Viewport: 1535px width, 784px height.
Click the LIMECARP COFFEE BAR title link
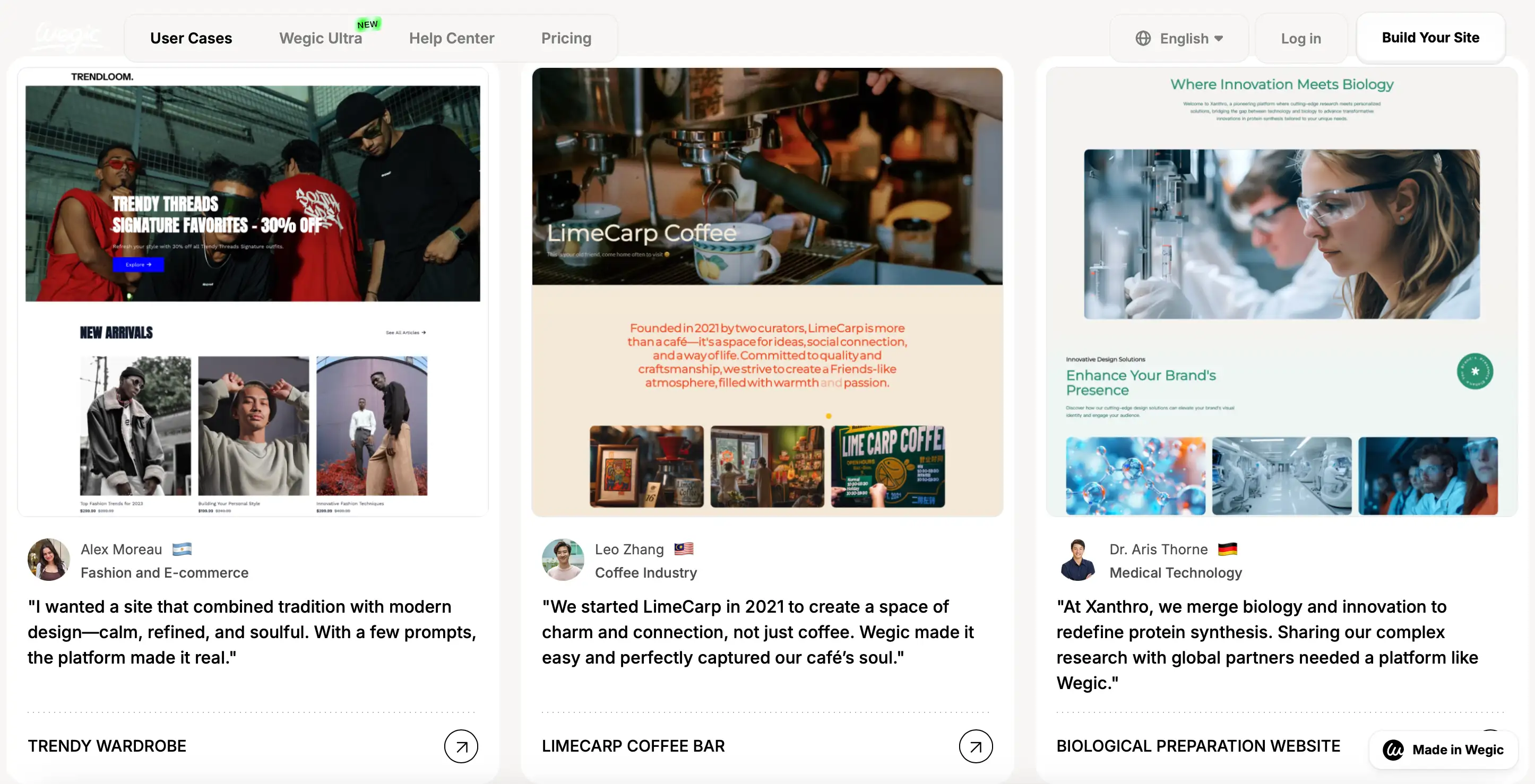[633, 745]
